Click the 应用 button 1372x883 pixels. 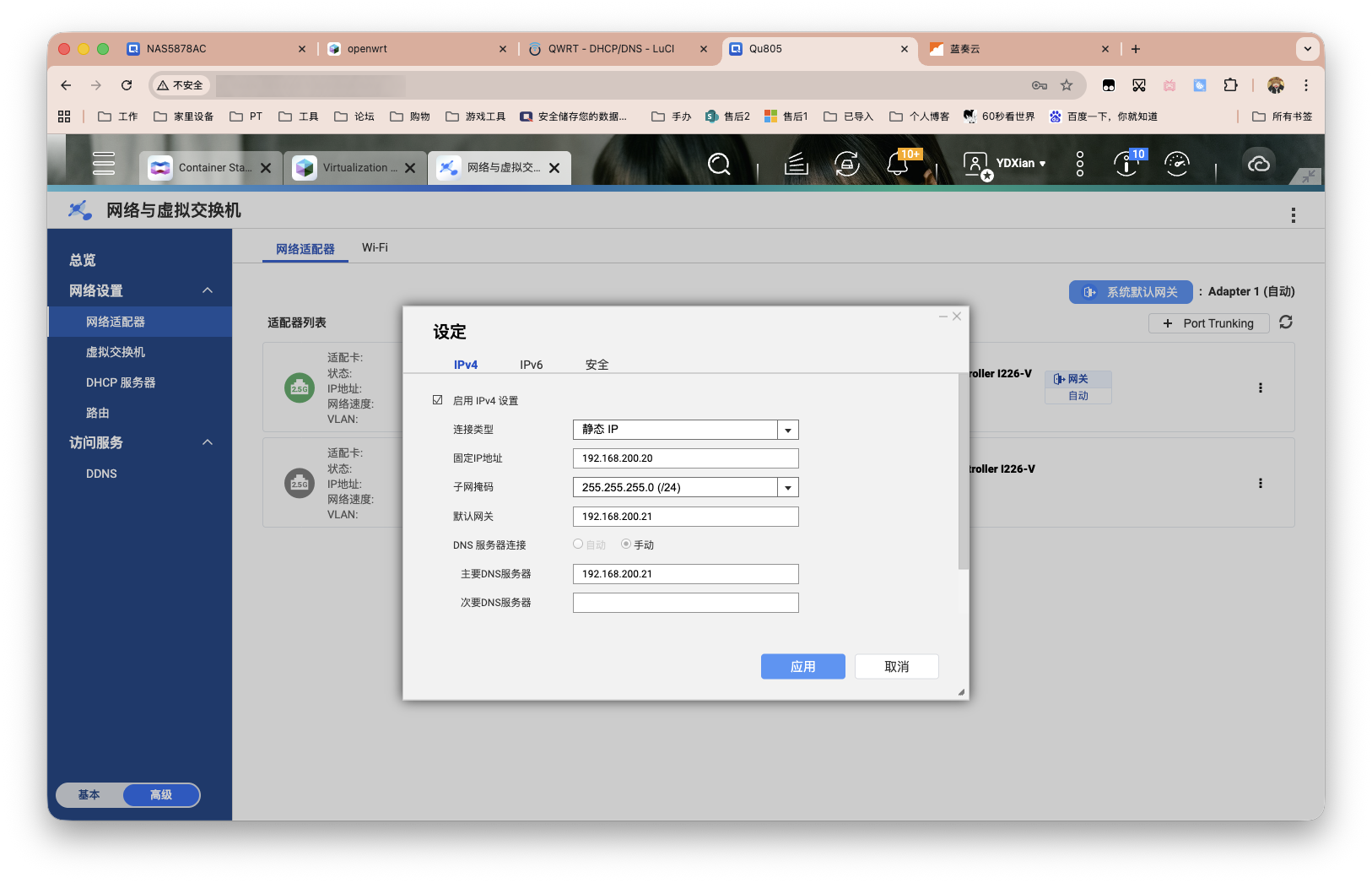[802, 667]
